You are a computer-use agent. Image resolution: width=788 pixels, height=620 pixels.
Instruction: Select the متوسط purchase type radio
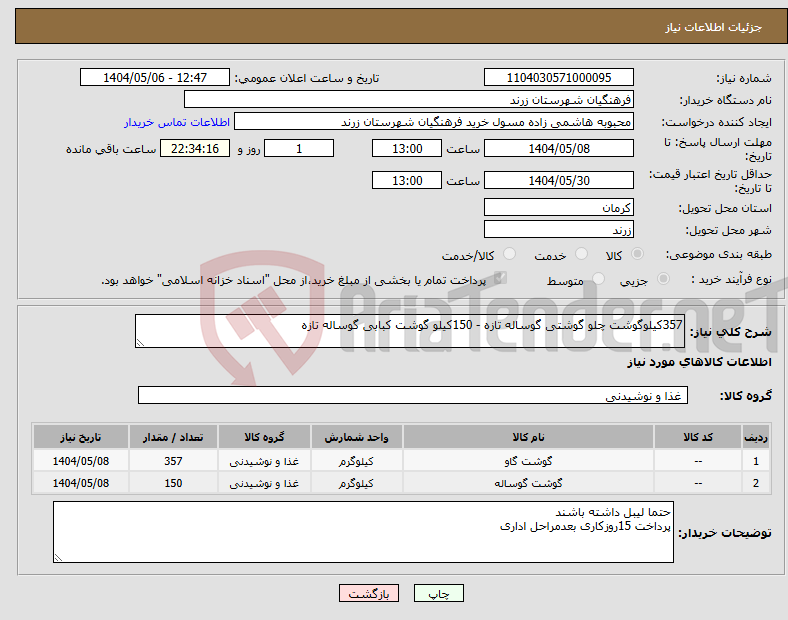point(599,279)
